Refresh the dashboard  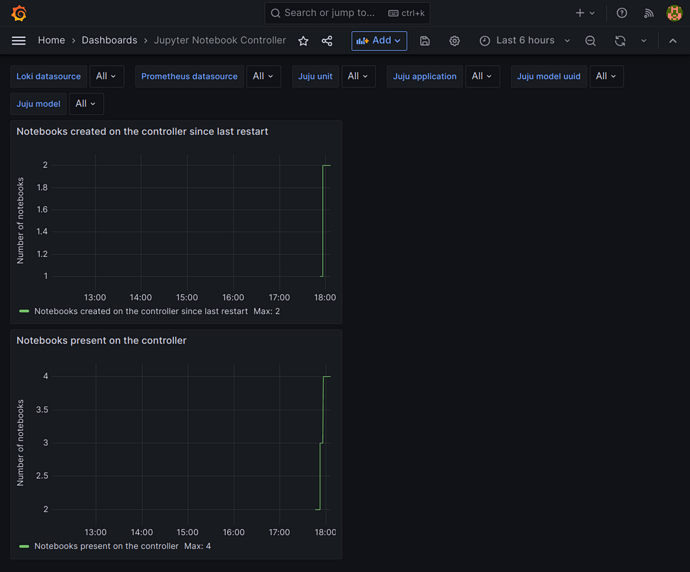(620, 41)
